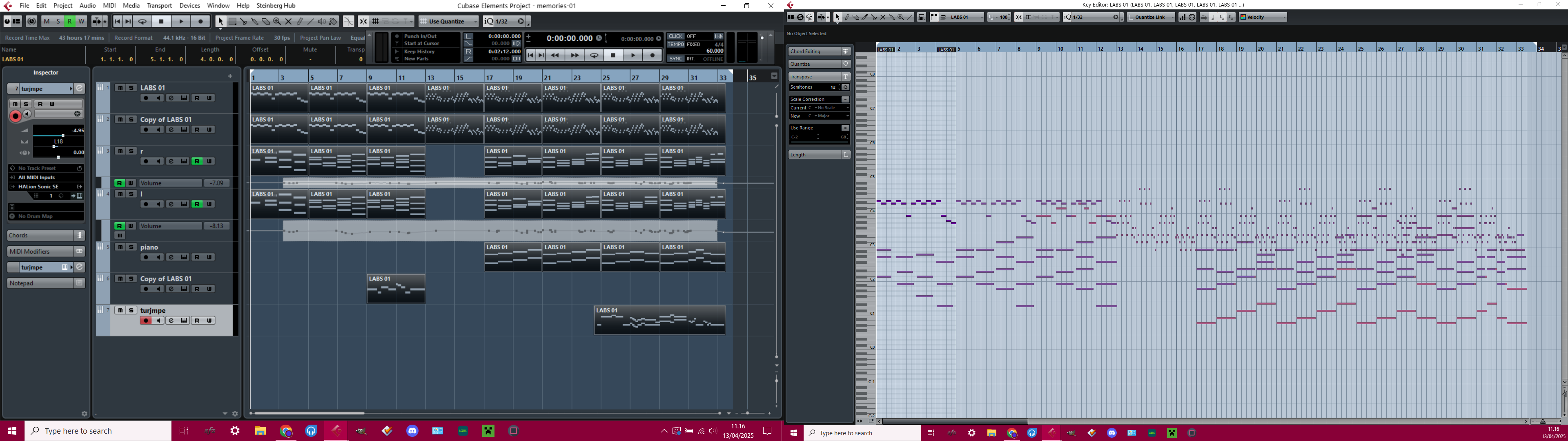Select the Range Selection tool in project toolbar
This screenshot has width=1568, height=441.
pyautogui.click(x=232, y=21)
